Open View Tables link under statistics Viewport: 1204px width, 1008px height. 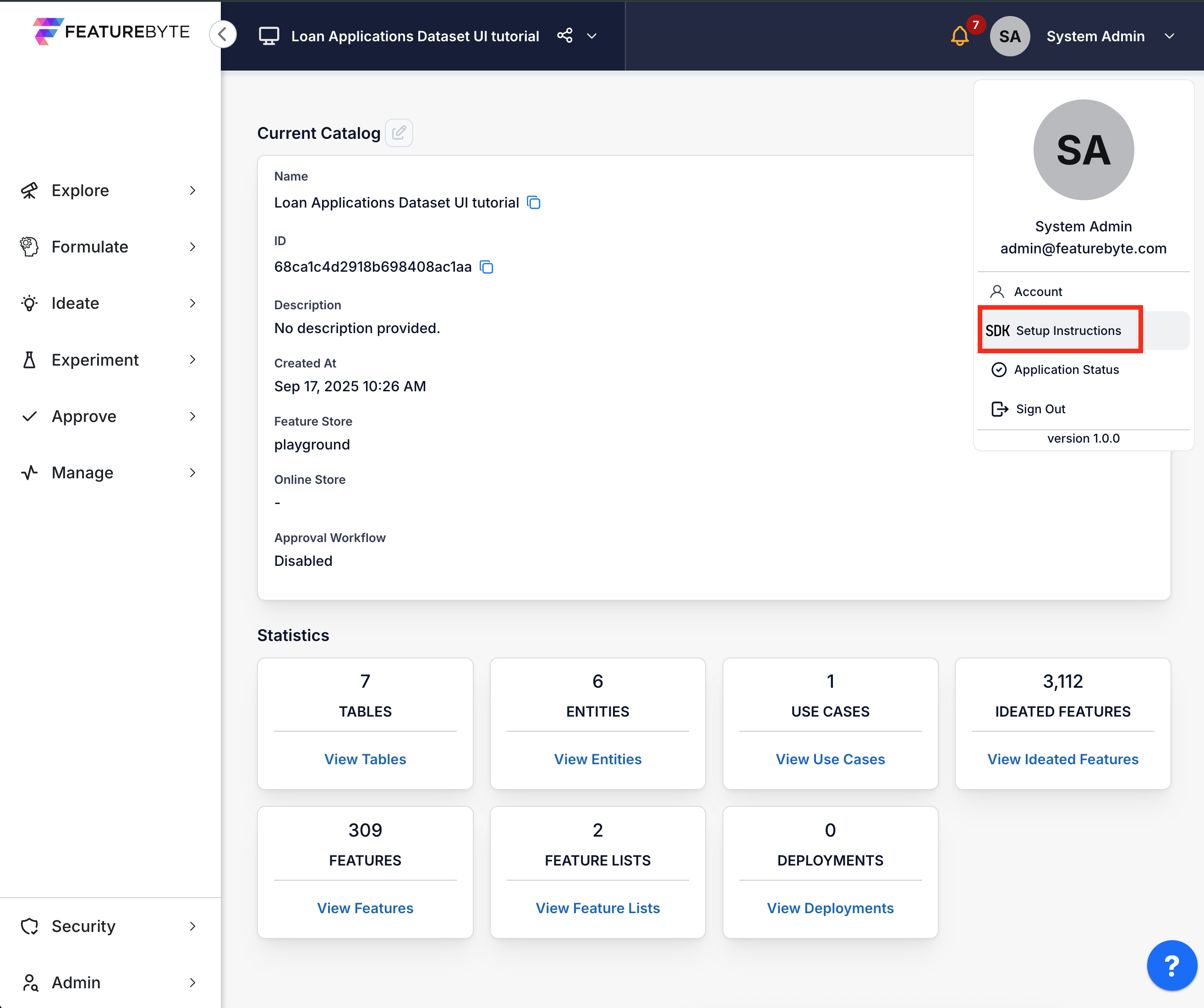pos(365,759)
